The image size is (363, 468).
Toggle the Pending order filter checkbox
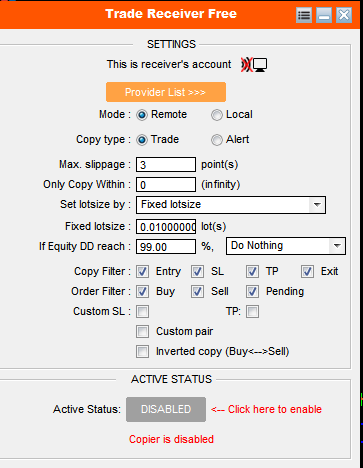click(x=252, y=292)
